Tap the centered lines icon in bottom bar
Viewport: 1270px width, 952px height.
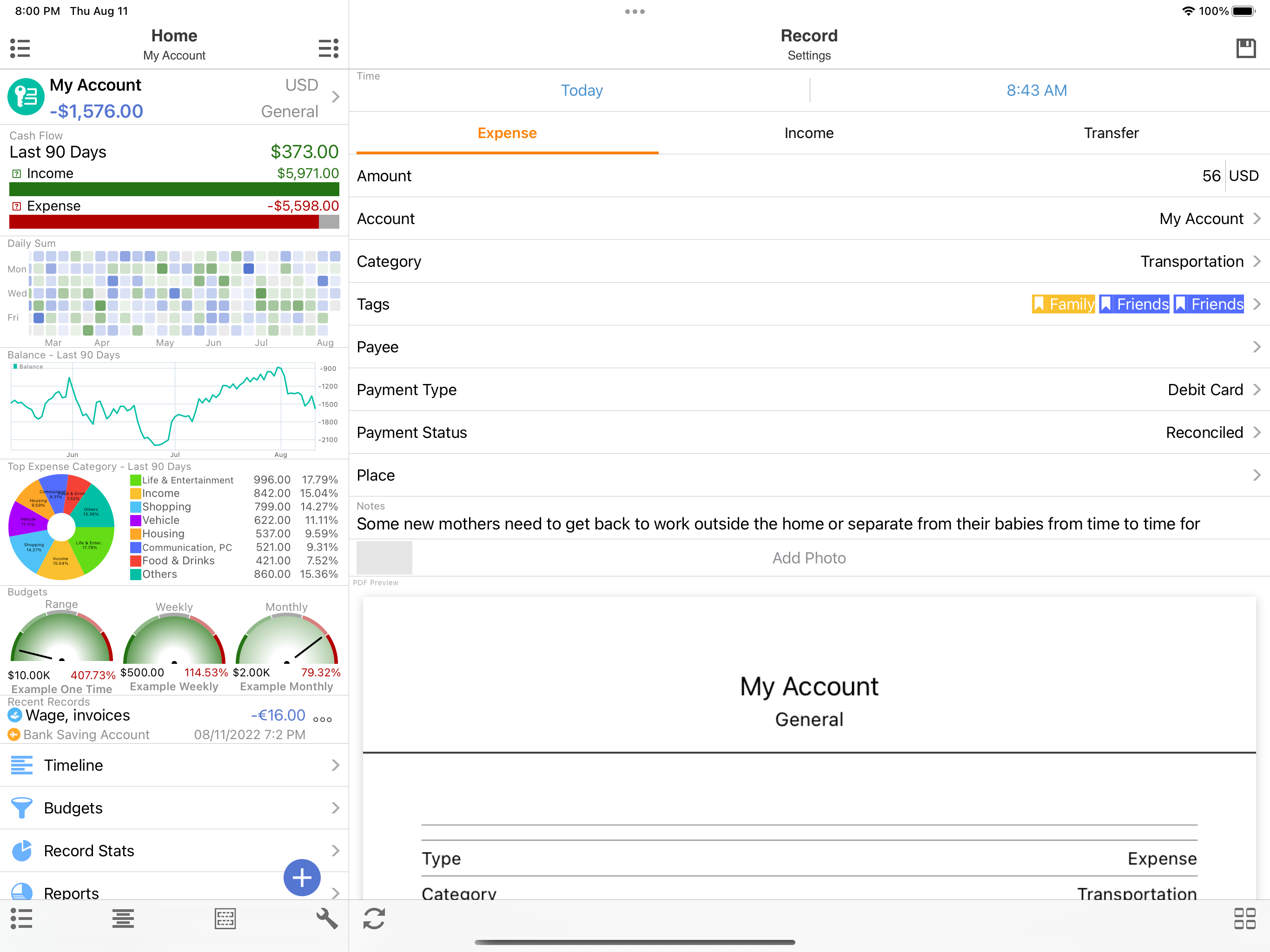[x=123, y=918]
